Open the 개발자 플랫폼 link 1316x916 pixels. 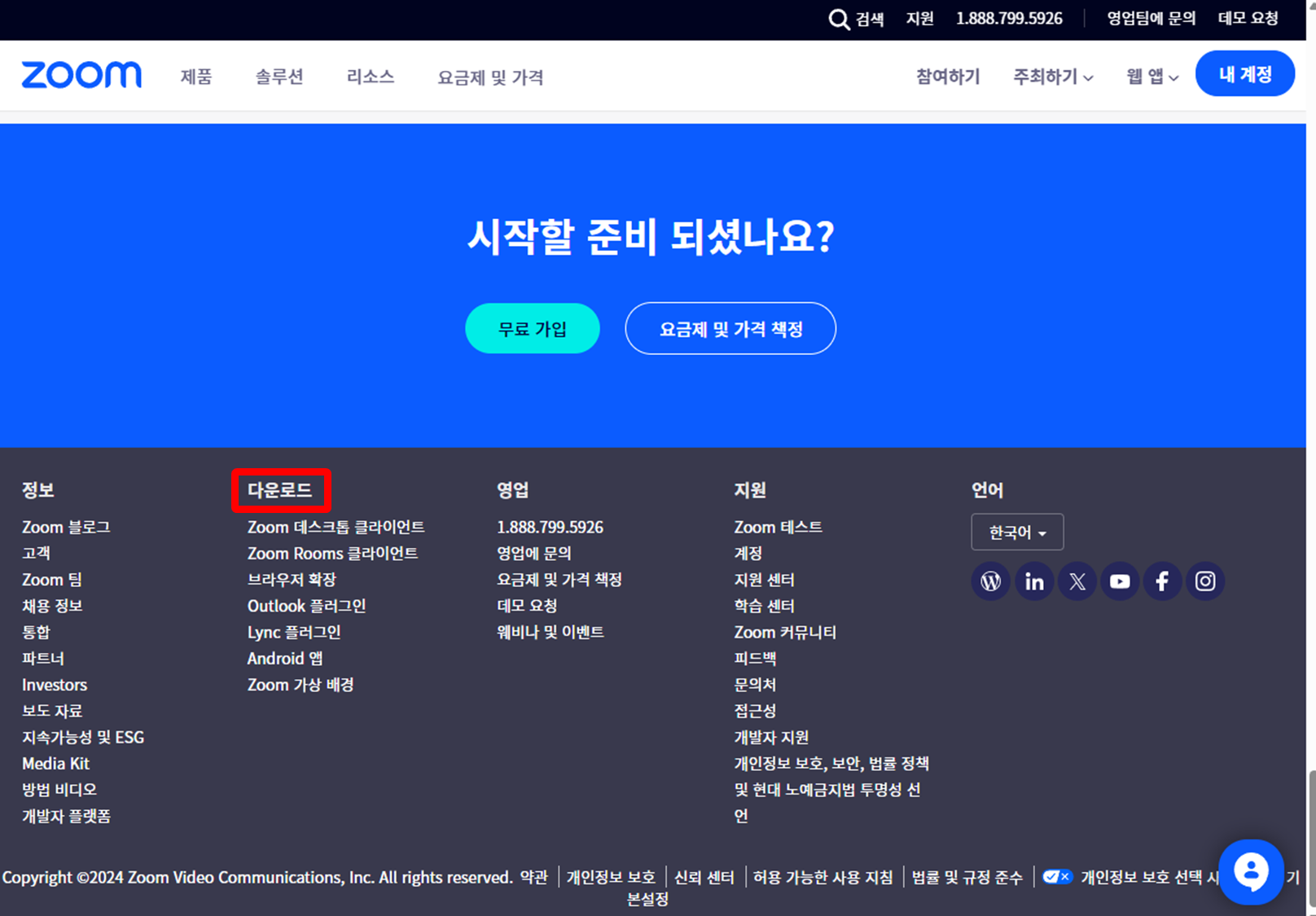click(x=66, y=816)
